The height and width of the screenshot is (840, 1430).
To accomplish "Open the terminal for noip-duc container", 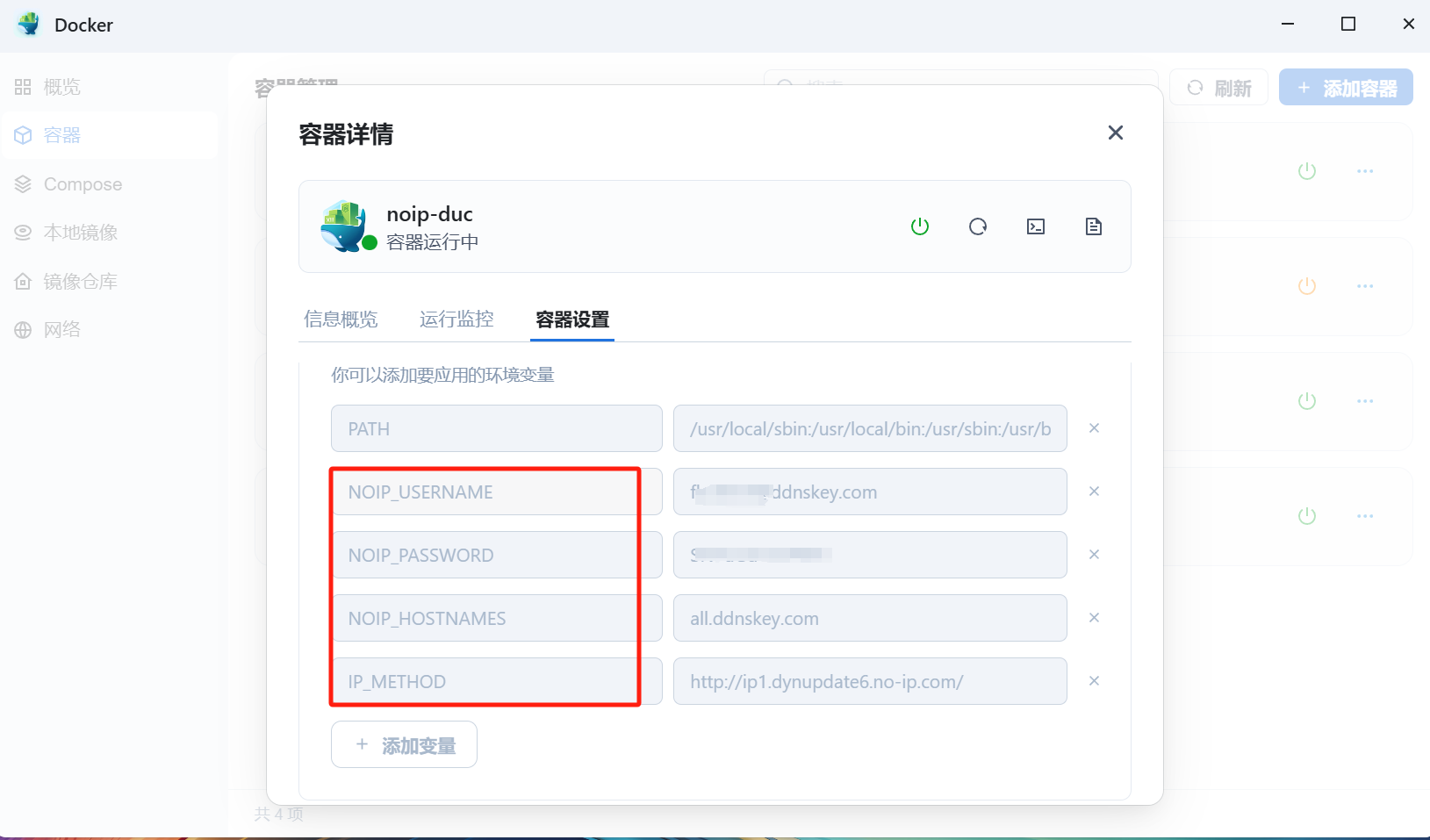I will [1035, 226].
